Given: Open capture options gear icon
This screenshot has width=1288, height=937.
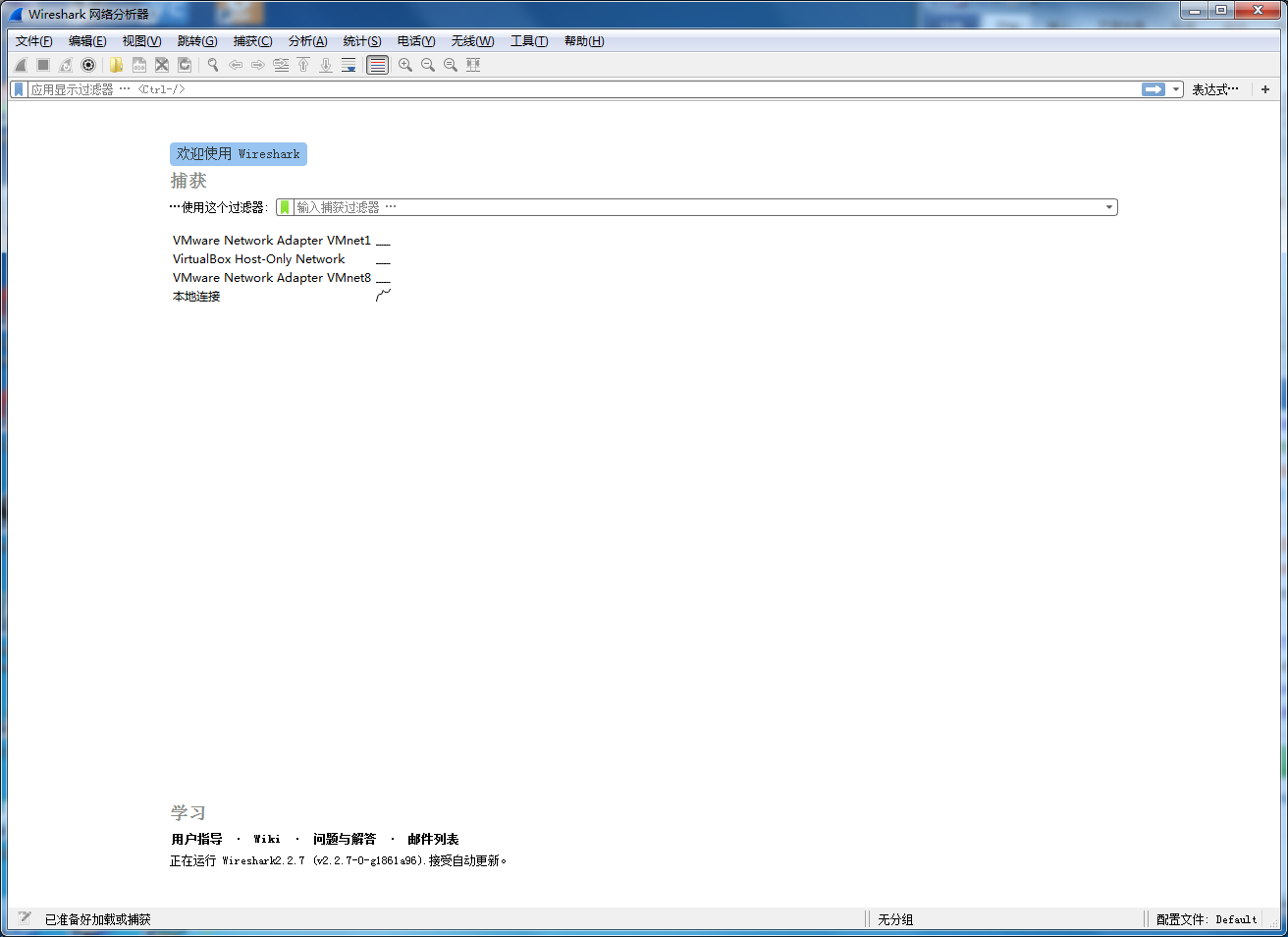Looking at the screenshot, I should (x=88, y=65).
